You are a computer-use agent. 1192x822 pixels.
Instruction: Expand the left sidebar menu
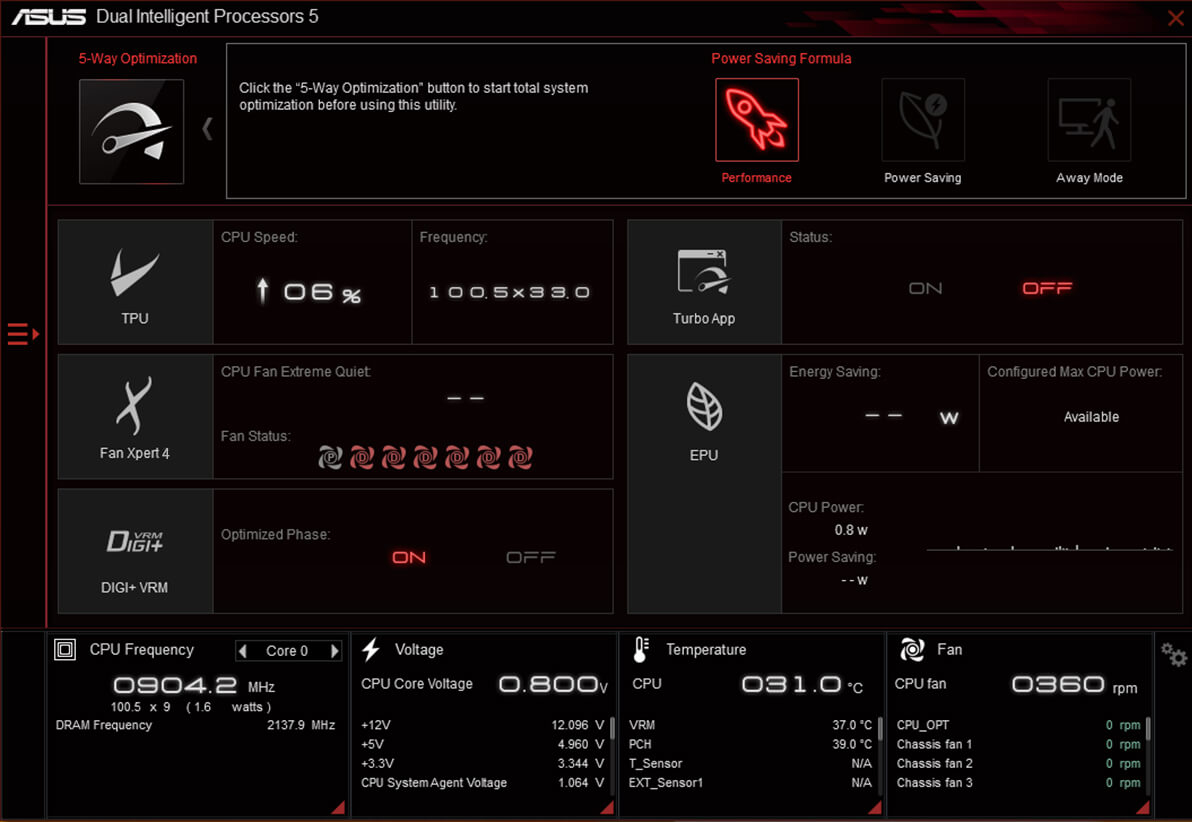tap(22, 334)
